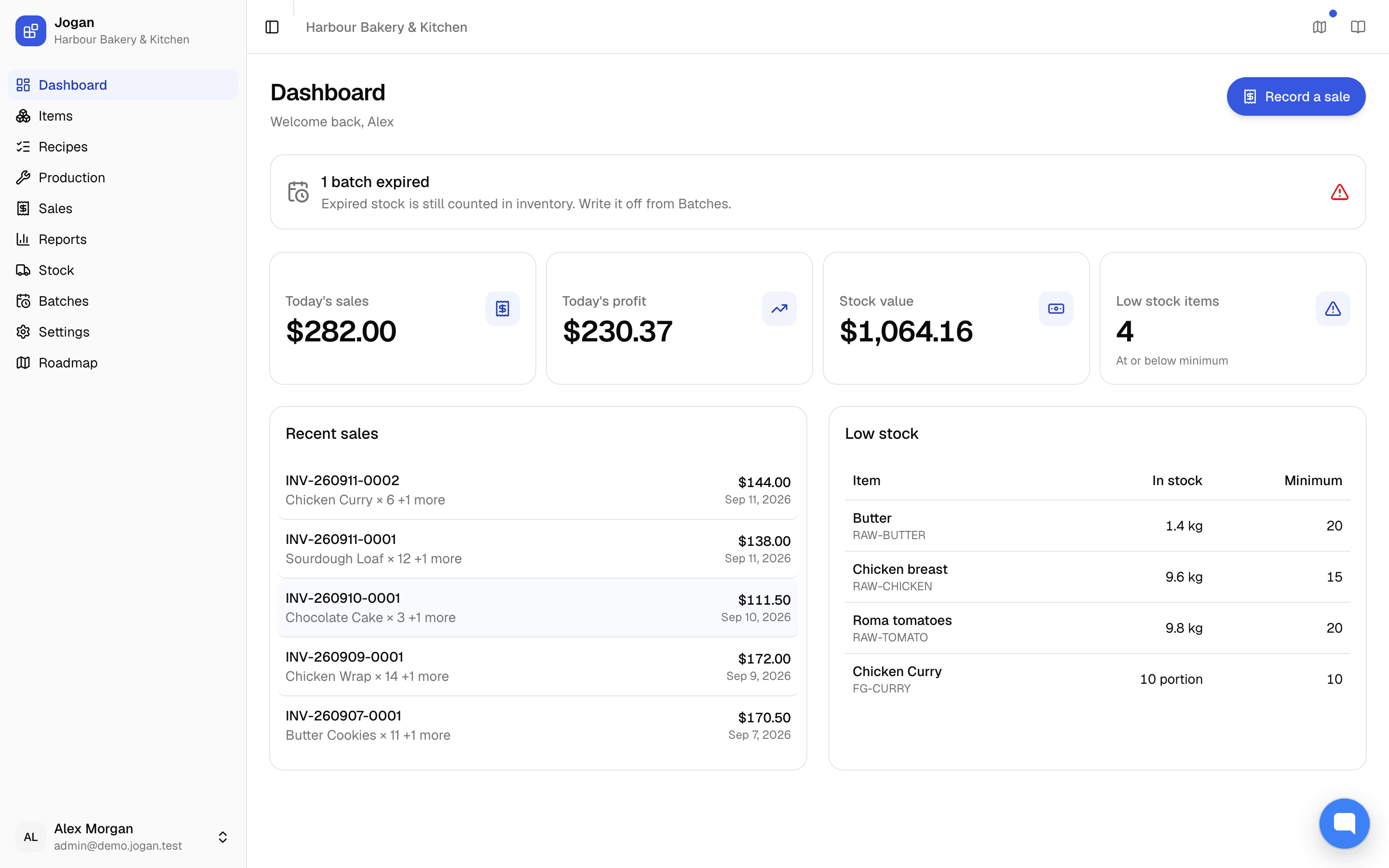Open the Jogan workspace header in sidebar
The image size is (1389, 868).
click(123, 30)
